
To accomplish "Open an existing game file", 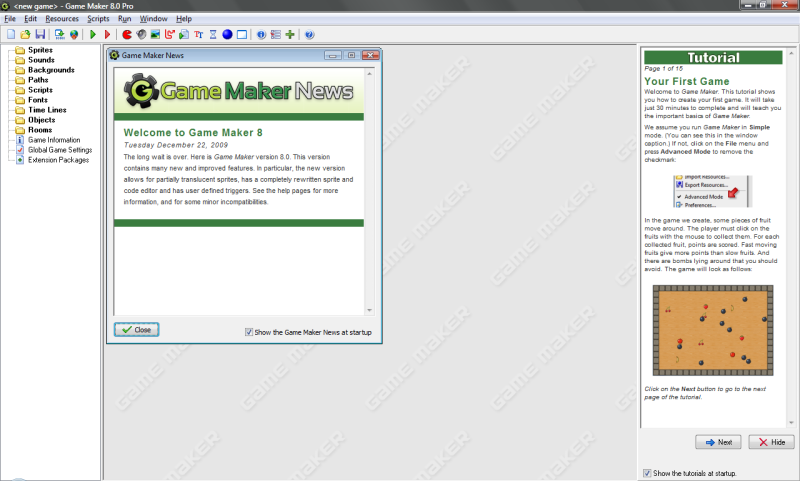I will pos(25,35).
